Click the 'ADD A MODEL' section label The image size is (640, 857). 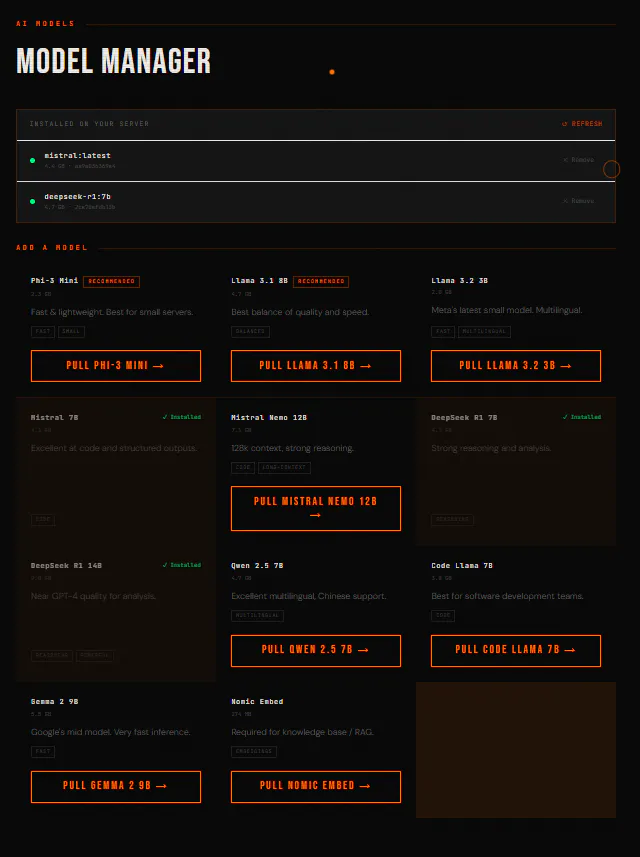click(52, 248)
